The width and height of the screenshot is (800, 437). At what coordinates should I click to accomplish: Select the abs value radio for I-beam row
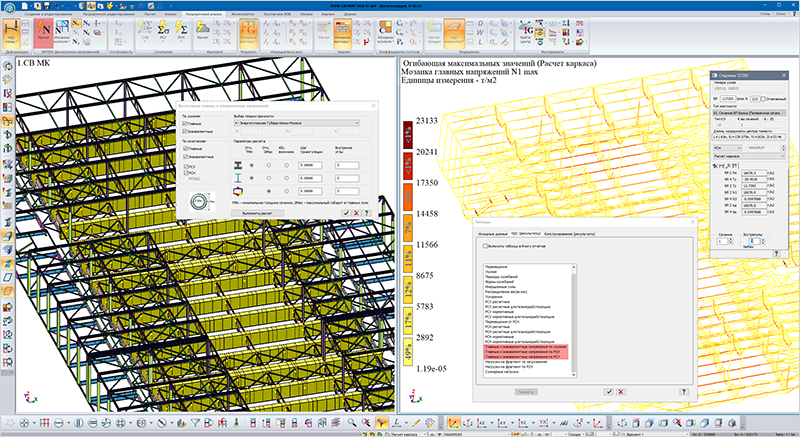(x=286, y=178)
